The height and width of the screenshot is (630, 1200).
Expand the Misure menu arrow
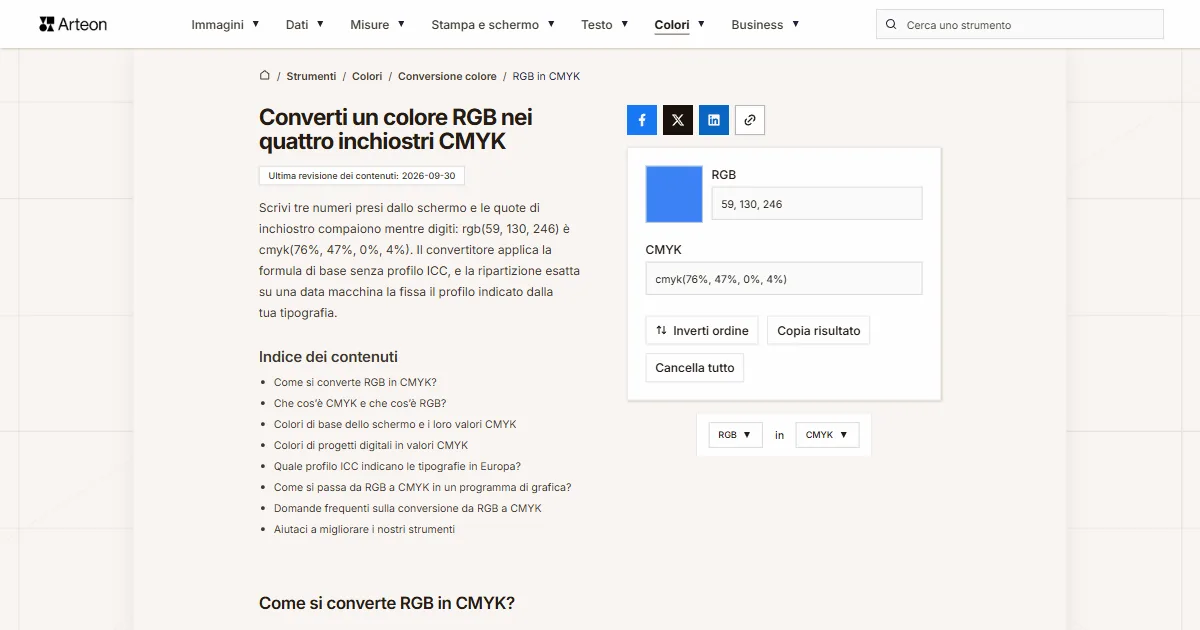401,24
